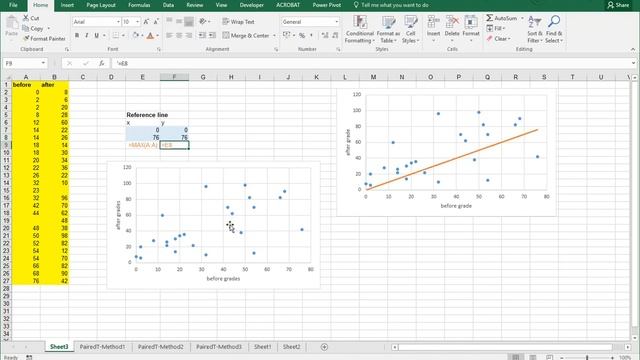Viewport: 640px width, 360px height.
Task: Collapse the ribbon with the chevron
Action: tap(633, 49)
